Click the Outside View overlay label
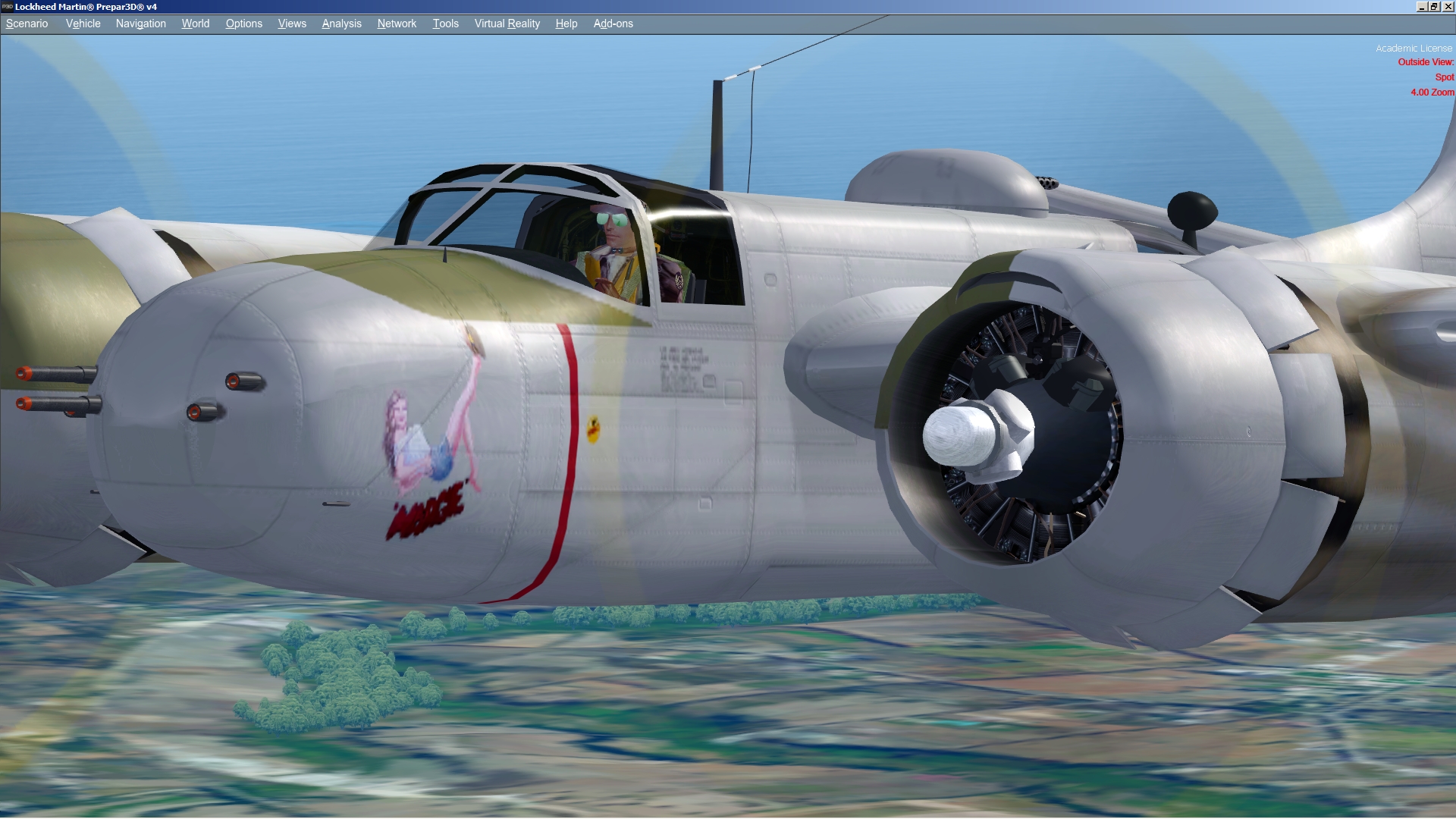This screenshot has width=1456, height=819. pos(1425,62)
